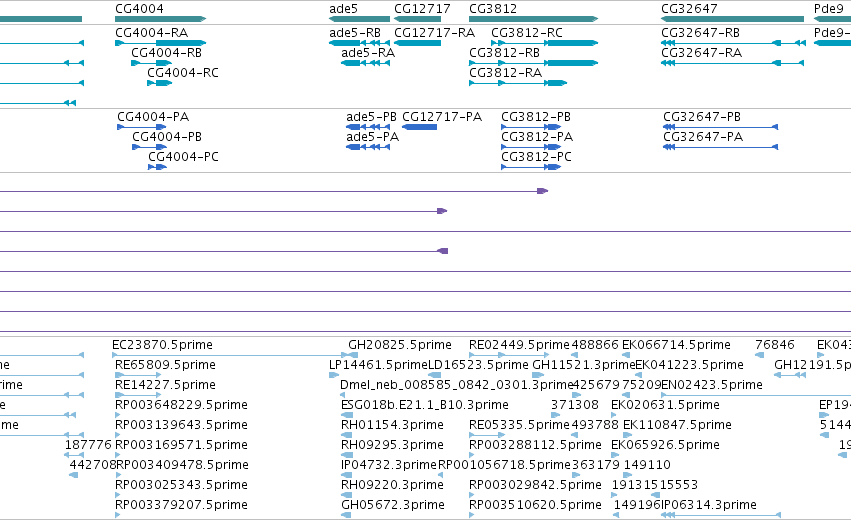The width and height of the screenshot is (851, 520).
Task: Select the CG32647 gene label
Action: [689, 9]
